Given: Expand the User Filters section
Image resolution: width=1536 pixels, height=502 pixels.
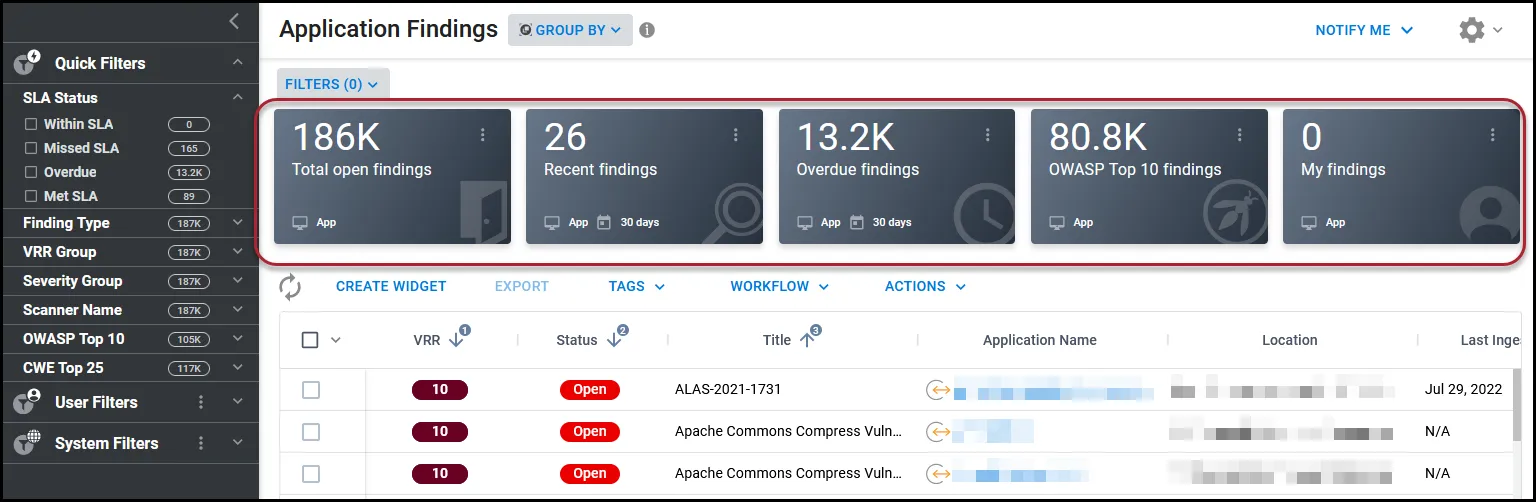Looking at the screenshot, I should (238, 402).
